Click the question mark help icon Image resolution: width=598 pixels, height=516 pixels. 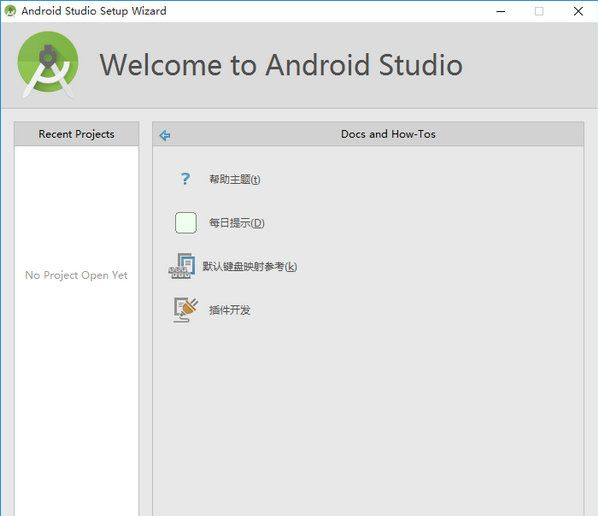click(x=185, y=178)
